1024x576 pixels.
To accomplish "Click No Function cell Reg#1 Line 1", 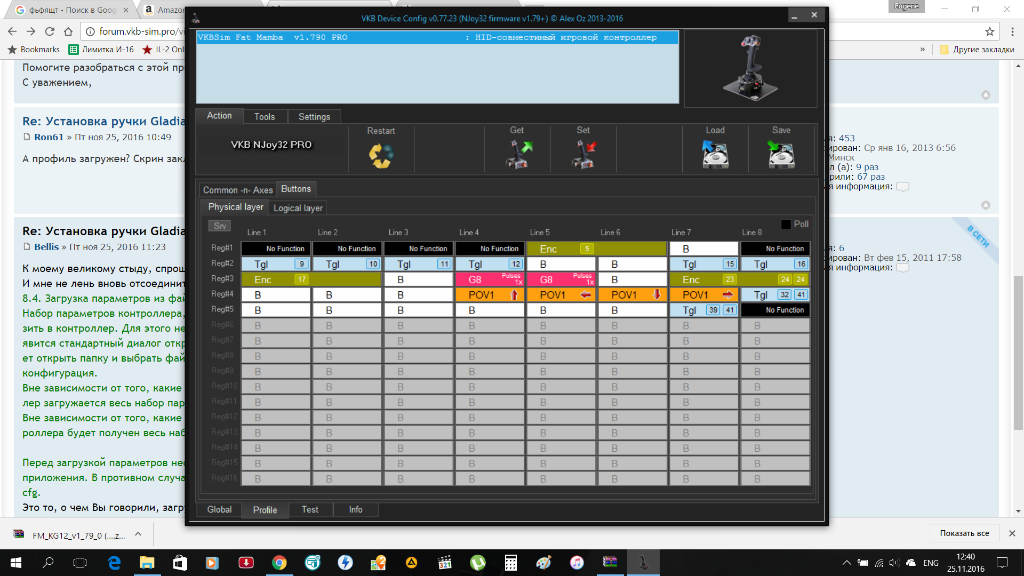I will 276,249.
